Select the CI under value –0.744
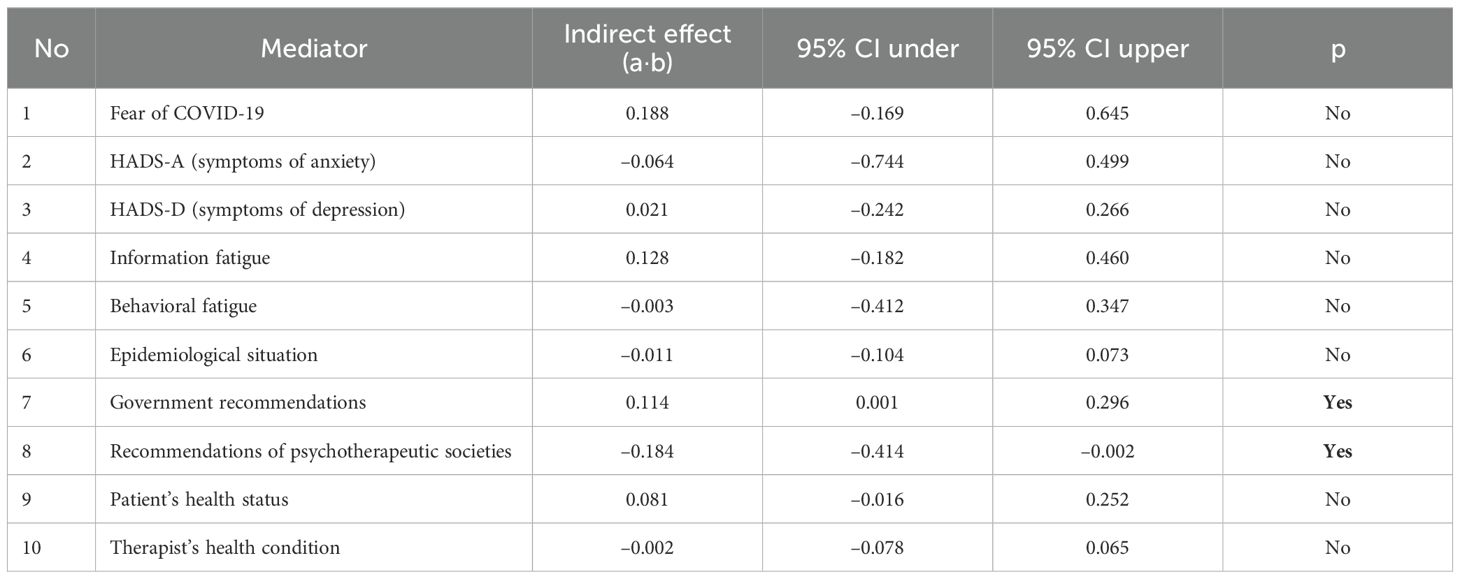1460x579 pixels. 877,162
